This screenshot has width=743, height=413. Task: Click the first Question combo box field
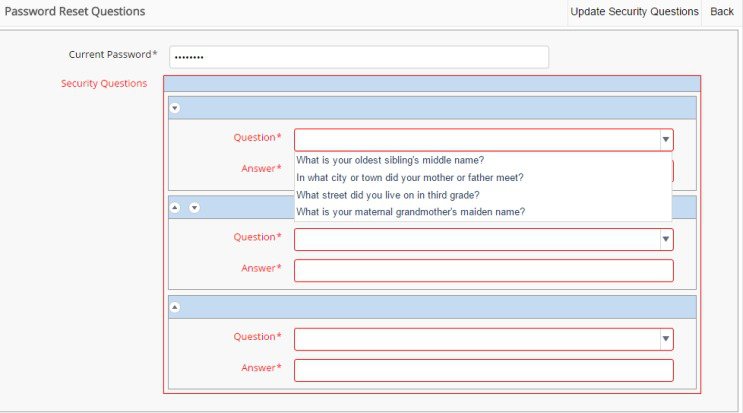coord(475,140)
